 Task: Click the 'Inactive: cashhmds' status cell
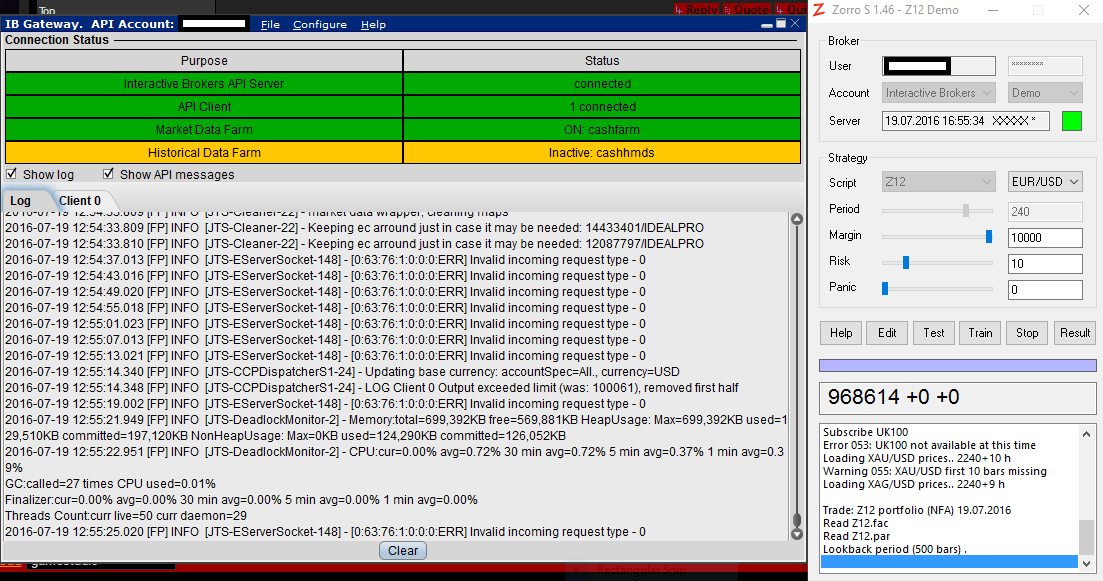coord(602,153)
